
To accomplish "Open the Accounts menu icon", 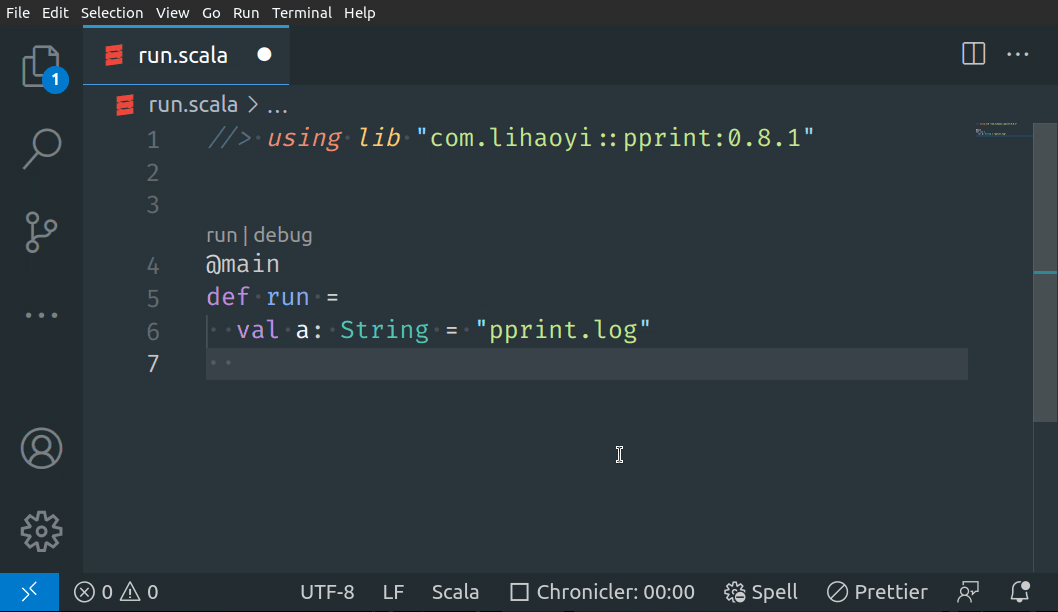I will [41, 449].
